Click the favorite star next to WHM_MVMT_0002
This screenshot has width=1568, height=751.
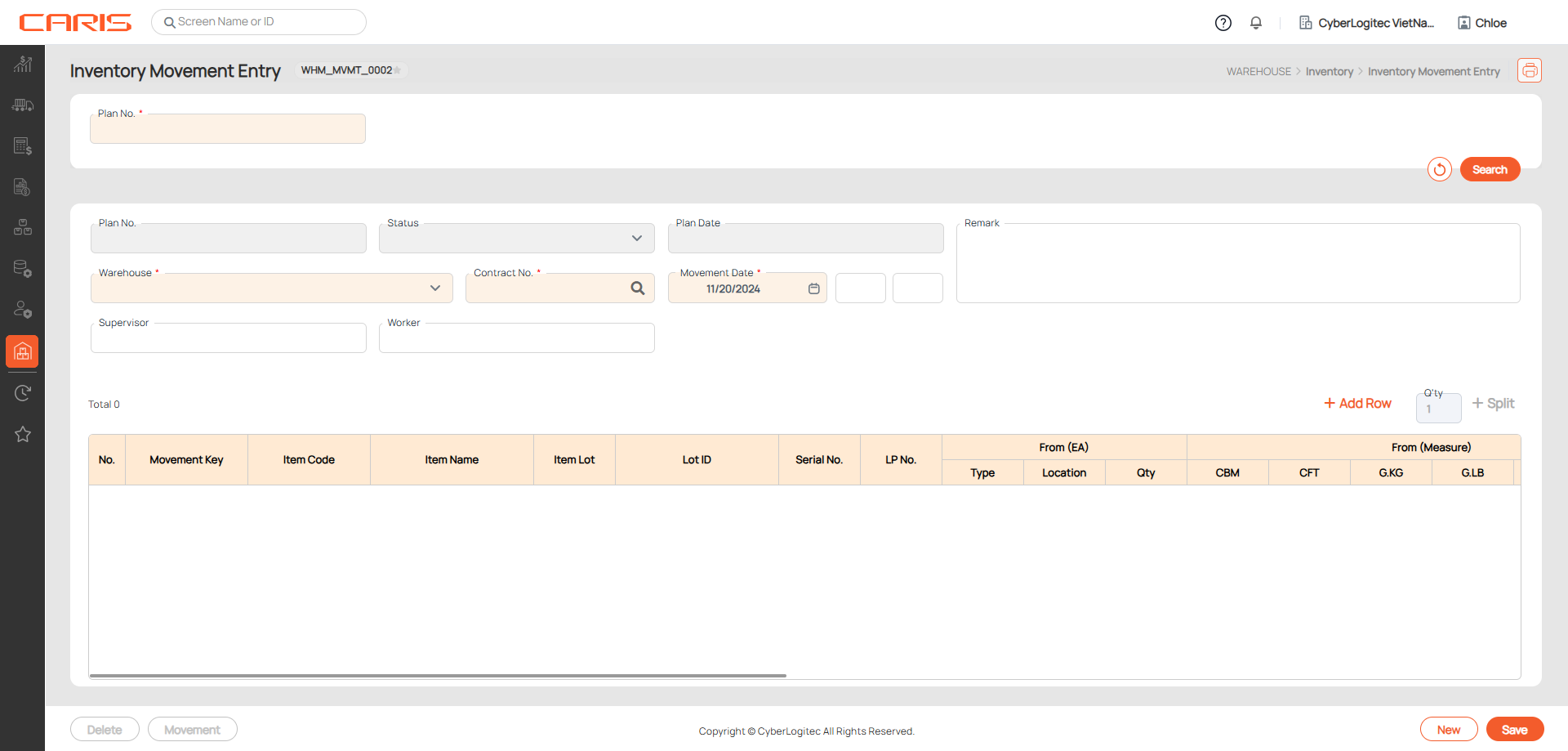(398, 70)
